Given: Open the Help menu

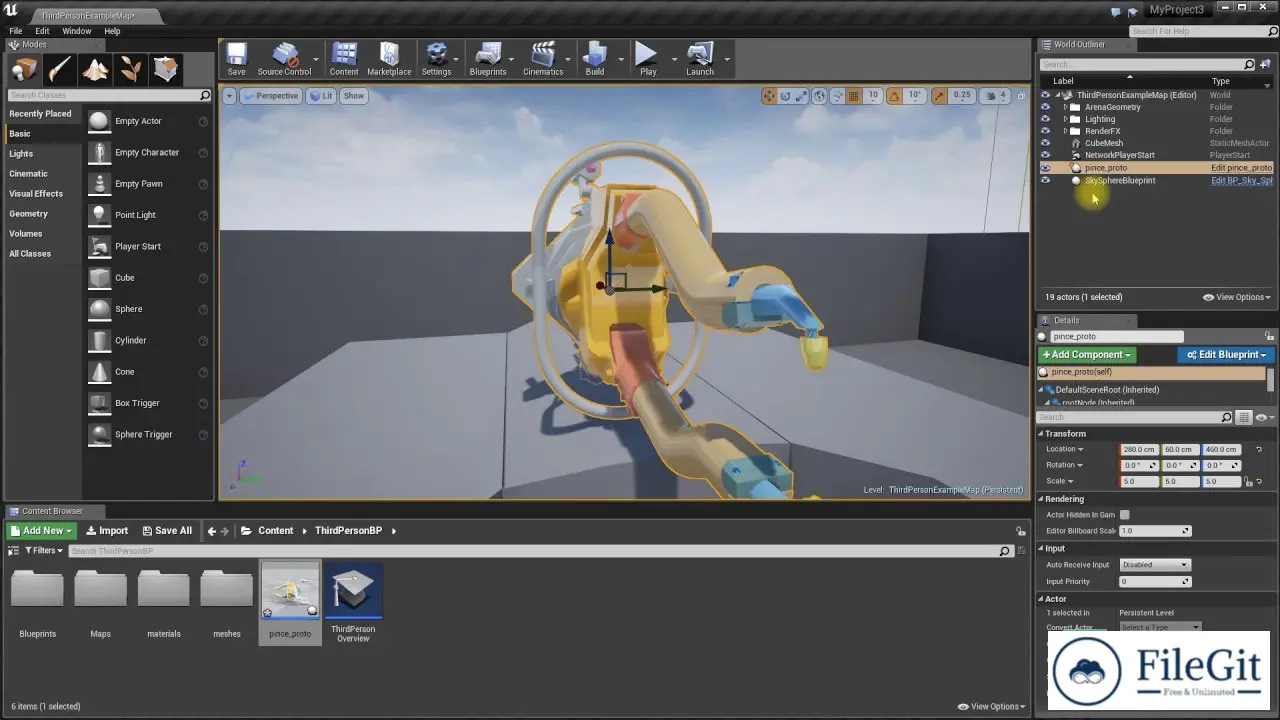Looking at the screenshot, I should click(113, 31).
